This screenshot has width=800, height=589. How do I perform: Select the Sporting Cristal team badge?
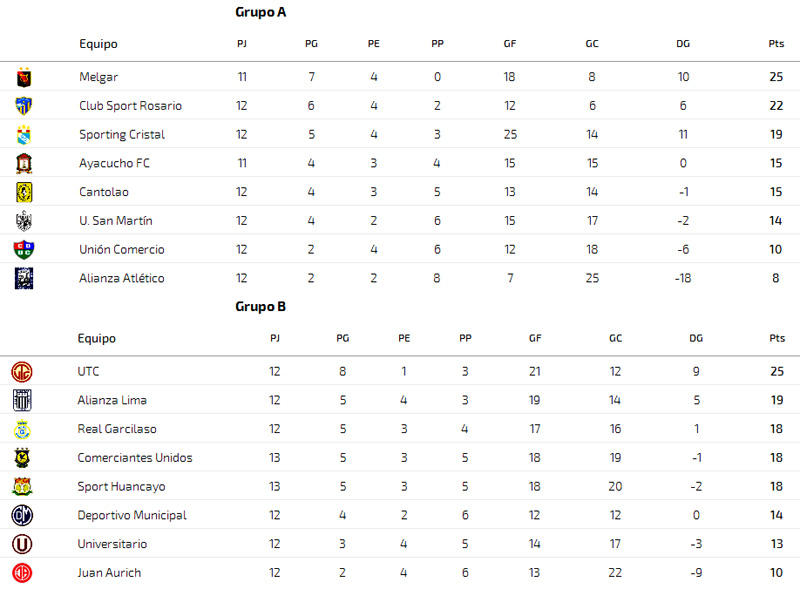pos(24,135)
